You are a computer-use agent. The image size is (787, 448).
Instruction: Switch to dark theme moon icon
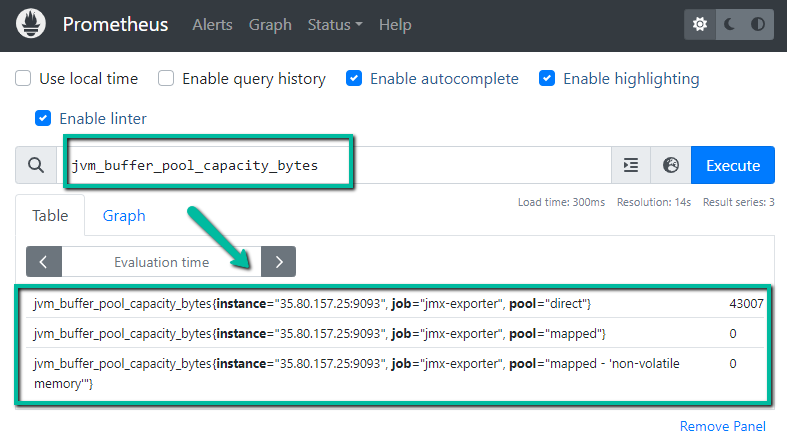pos(730,25)
